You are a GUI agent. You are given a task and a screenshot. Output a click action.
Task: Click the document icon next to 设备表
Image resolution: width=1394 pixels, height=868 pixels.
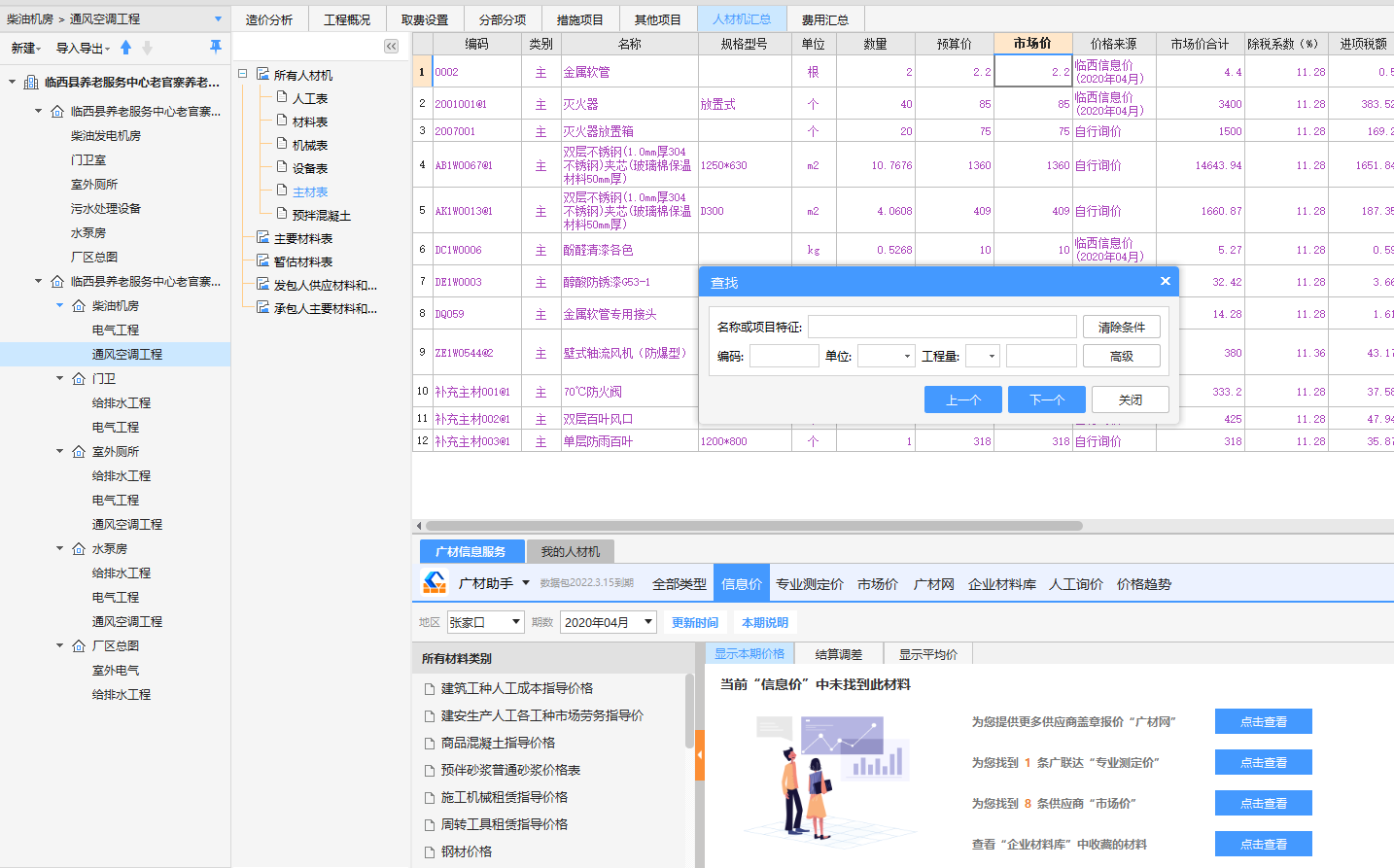(282, 167)
